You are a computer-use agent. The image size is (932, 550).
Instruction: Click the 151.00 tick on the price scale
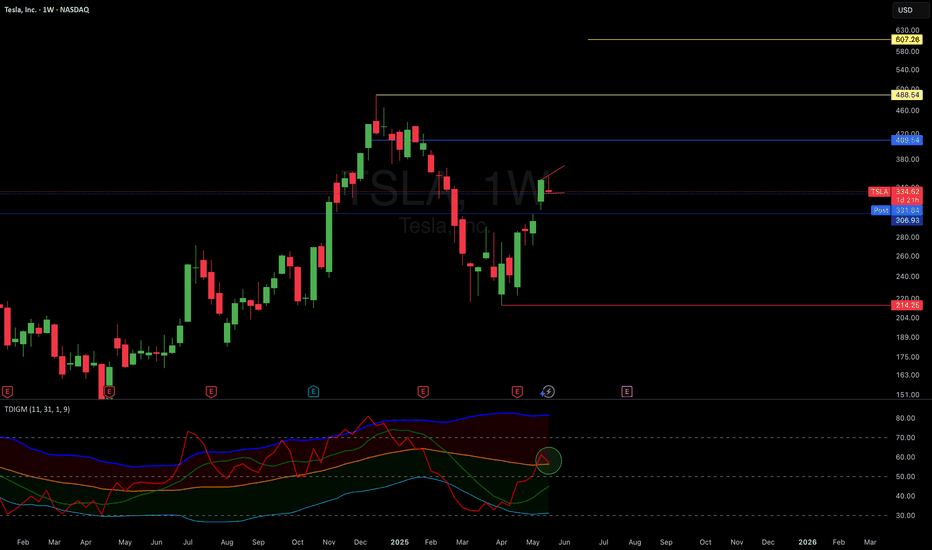pyautogui.click(x=907, y=395)
